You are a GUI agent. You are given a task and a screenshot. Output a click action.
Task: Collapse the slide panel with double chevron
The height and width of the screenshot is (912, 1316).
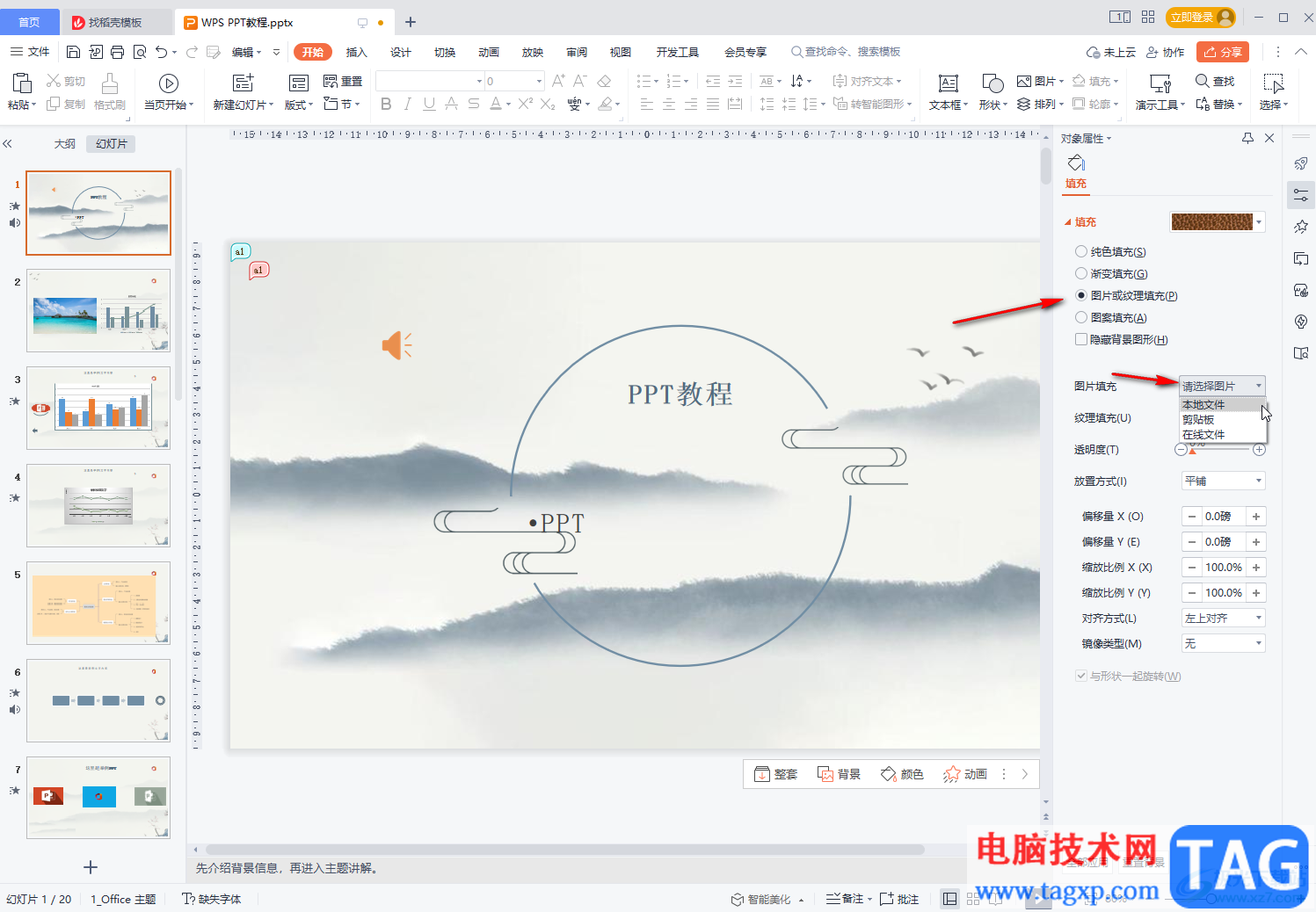(7, 143)
